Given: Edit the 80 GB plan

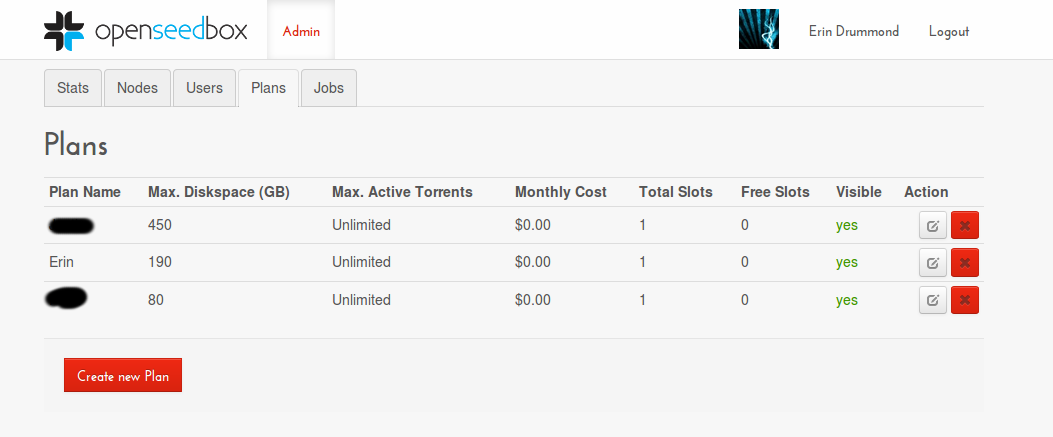Looking at the screenshot, I should tap(932, 300).
